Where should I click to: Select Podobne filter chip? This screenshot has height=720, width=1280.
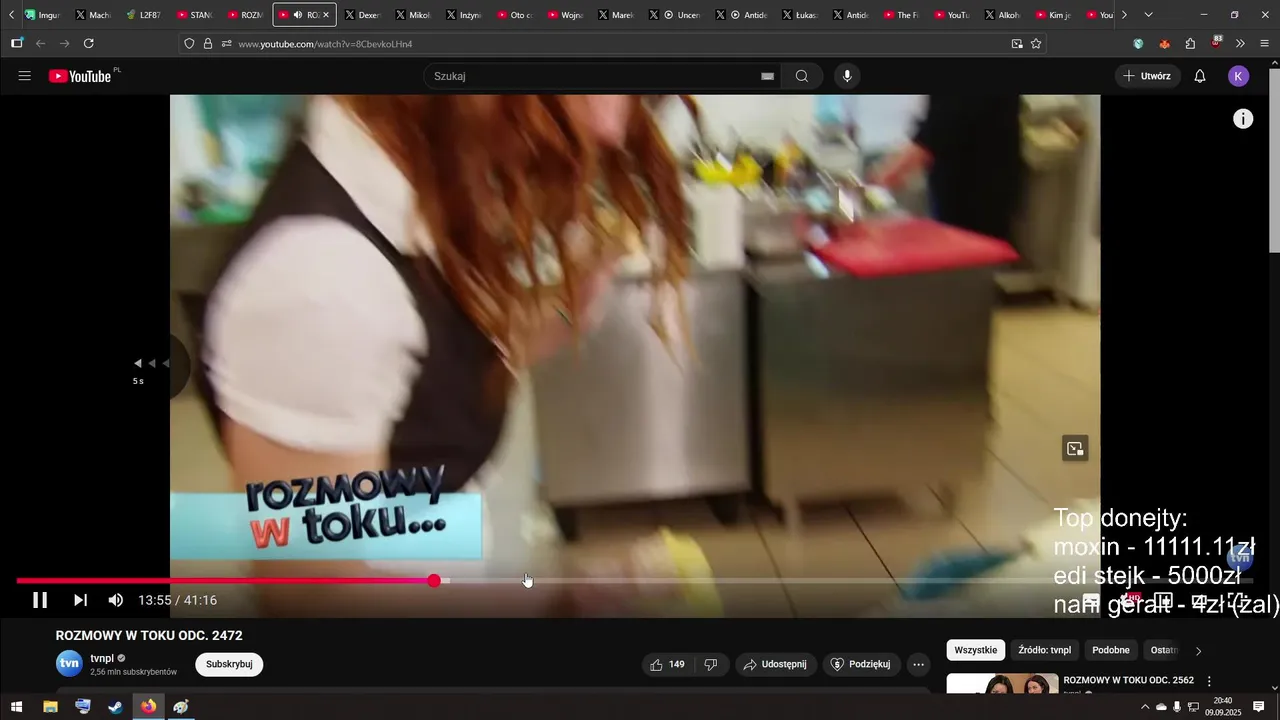click(1111, 650)
